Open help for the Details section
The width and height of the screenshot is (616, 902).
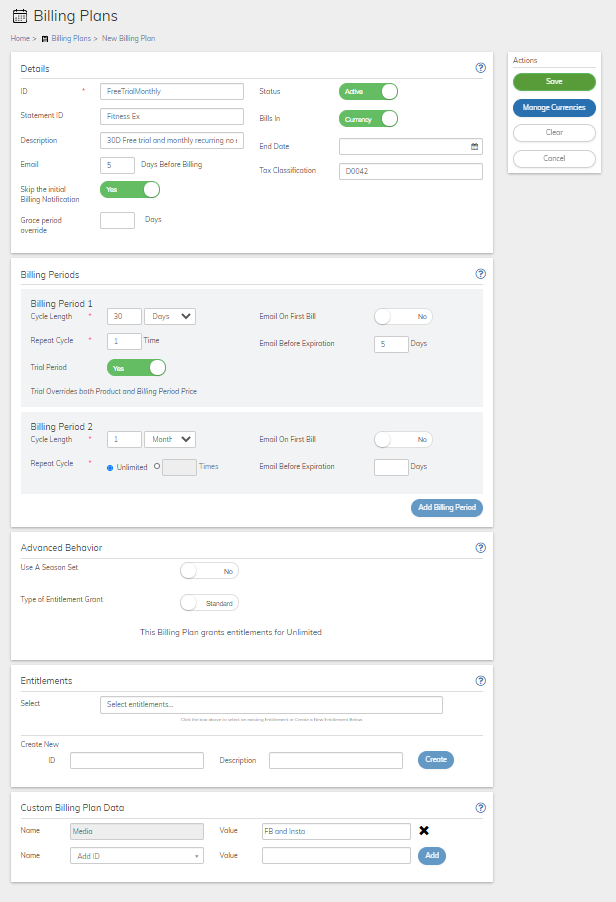click(481, 68)
